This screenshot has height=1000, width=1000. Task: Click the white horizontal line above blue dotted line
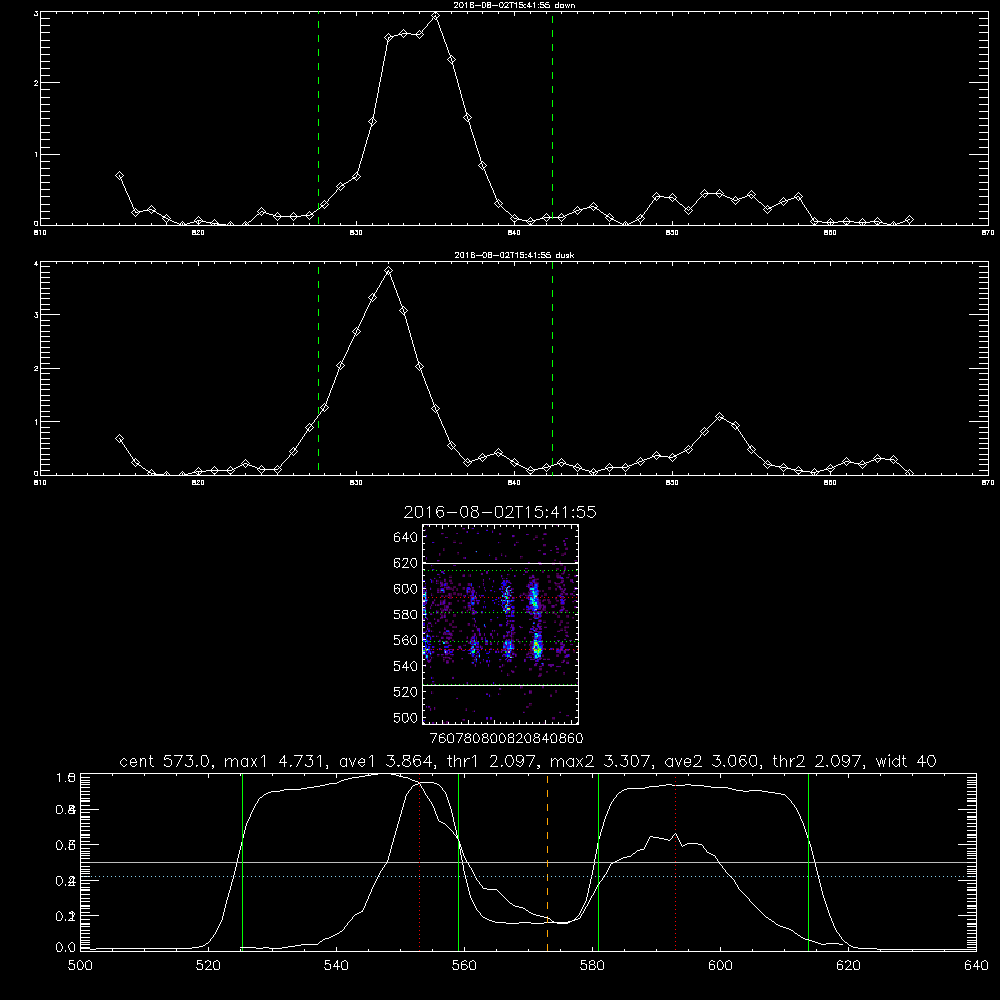[527, 862]
